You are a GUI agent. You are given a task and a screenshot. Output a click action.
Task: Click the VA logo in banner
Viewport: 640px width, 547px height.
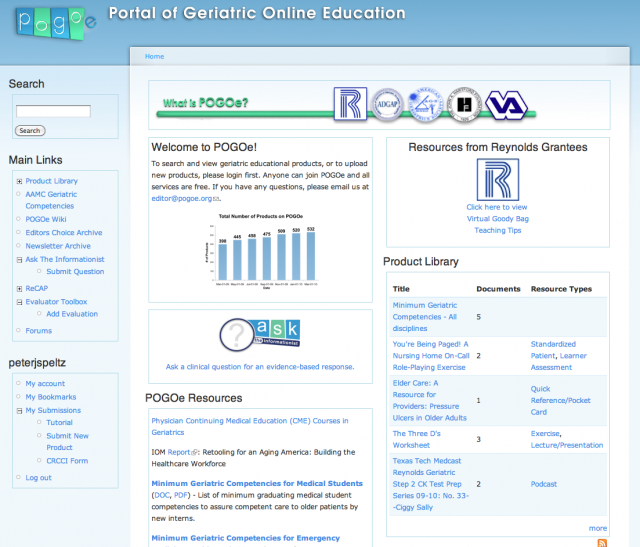[x=505, y=104]
